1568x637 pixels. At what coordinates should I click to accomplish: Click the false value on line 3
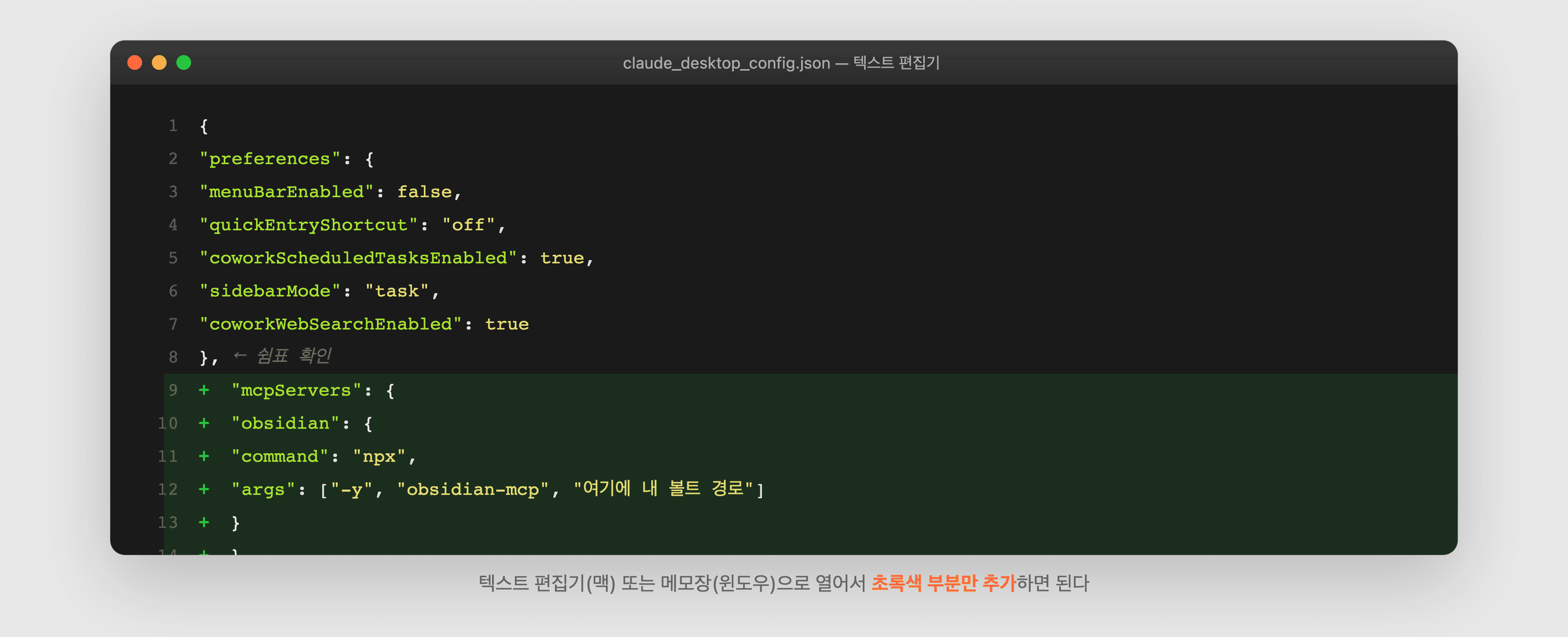(424, 192)
